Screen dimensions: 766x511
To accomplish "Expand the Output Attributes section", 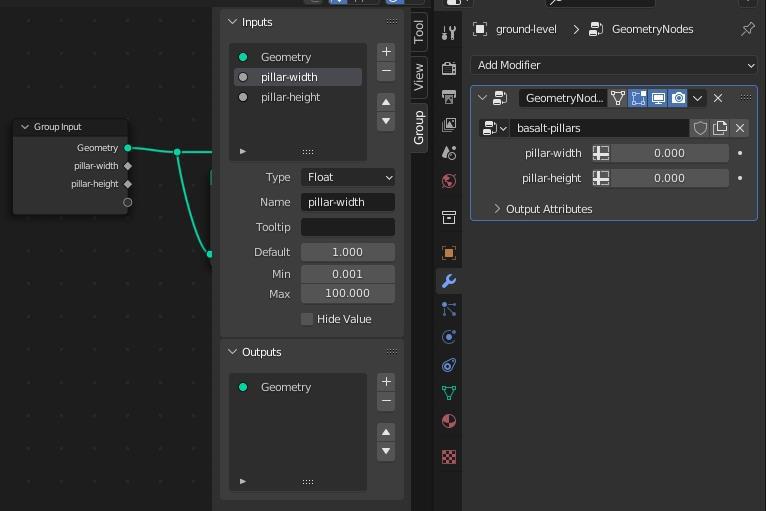I will pos(497,209).
